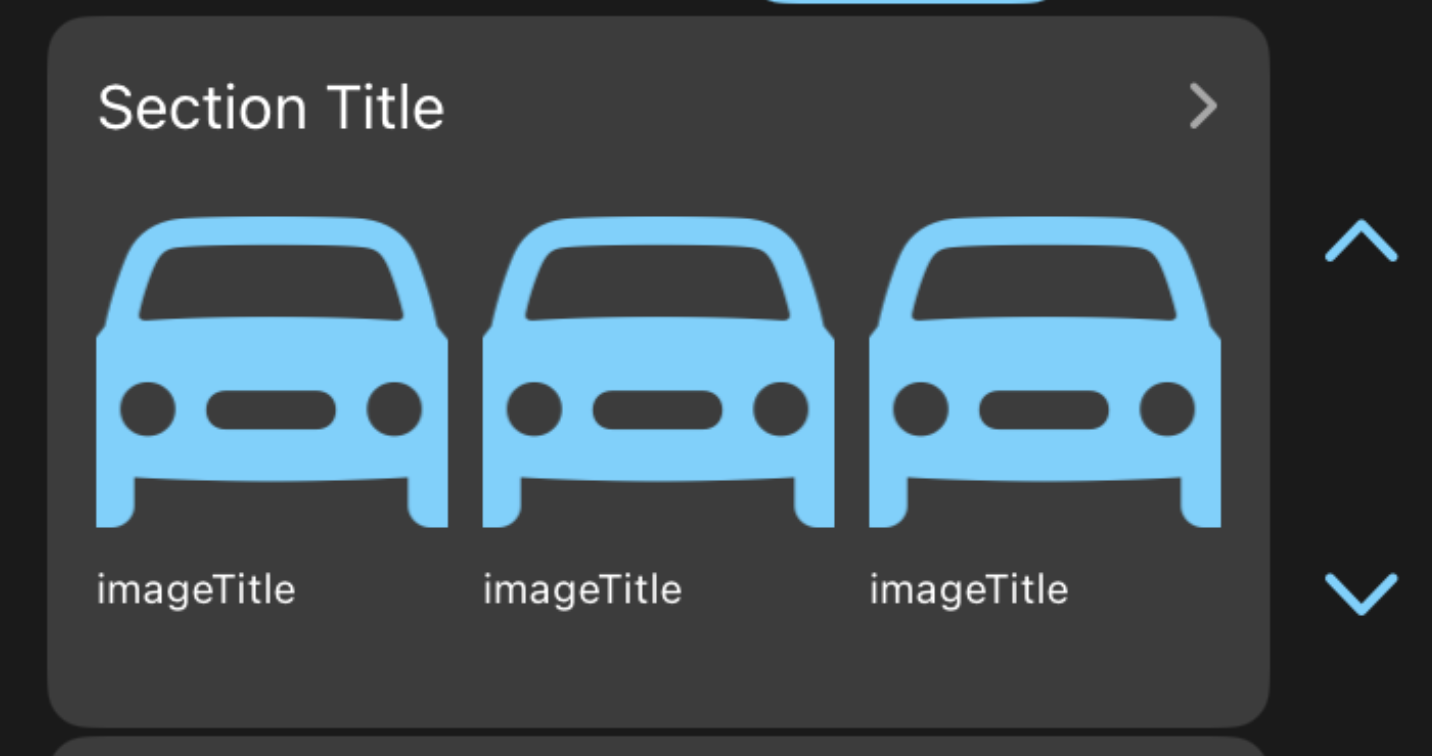Click the up chevron arrow
Image resolution: width=1432 pixels, height=756 pixels.
[1361, 243]
